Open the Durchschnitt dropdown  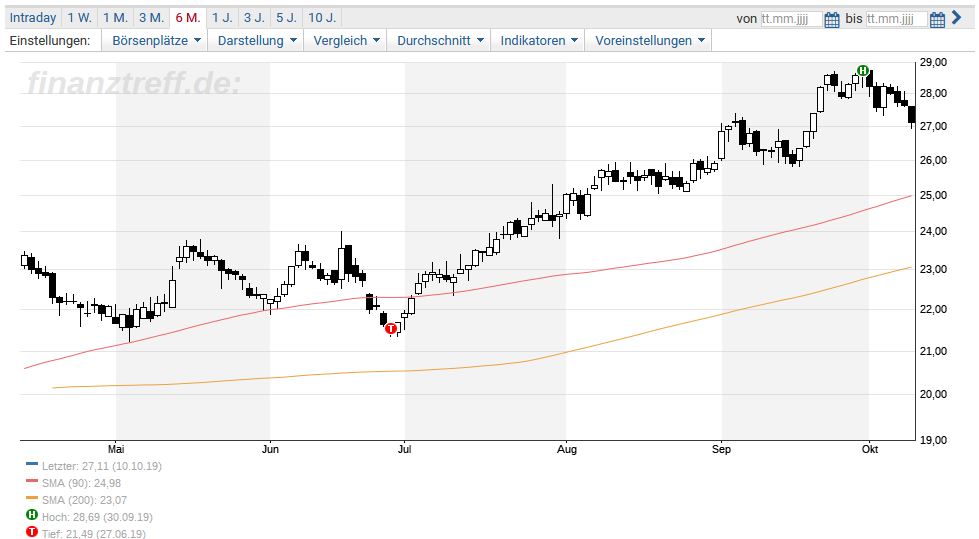pyautogui.click(x=440, y=41)
